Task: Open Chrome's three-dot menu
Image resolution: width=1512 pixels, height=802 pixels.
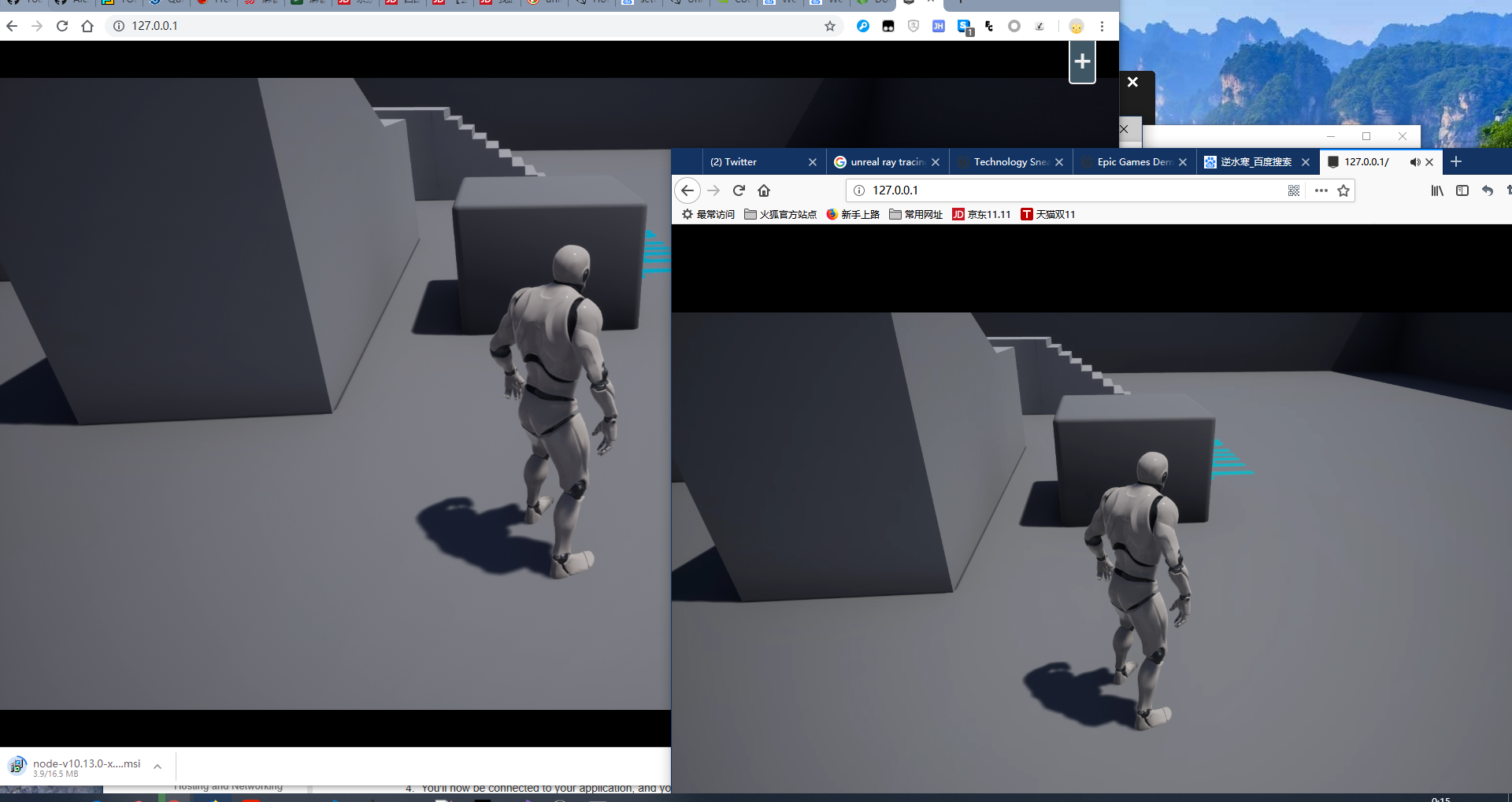Action: (x=1102, y=26)
